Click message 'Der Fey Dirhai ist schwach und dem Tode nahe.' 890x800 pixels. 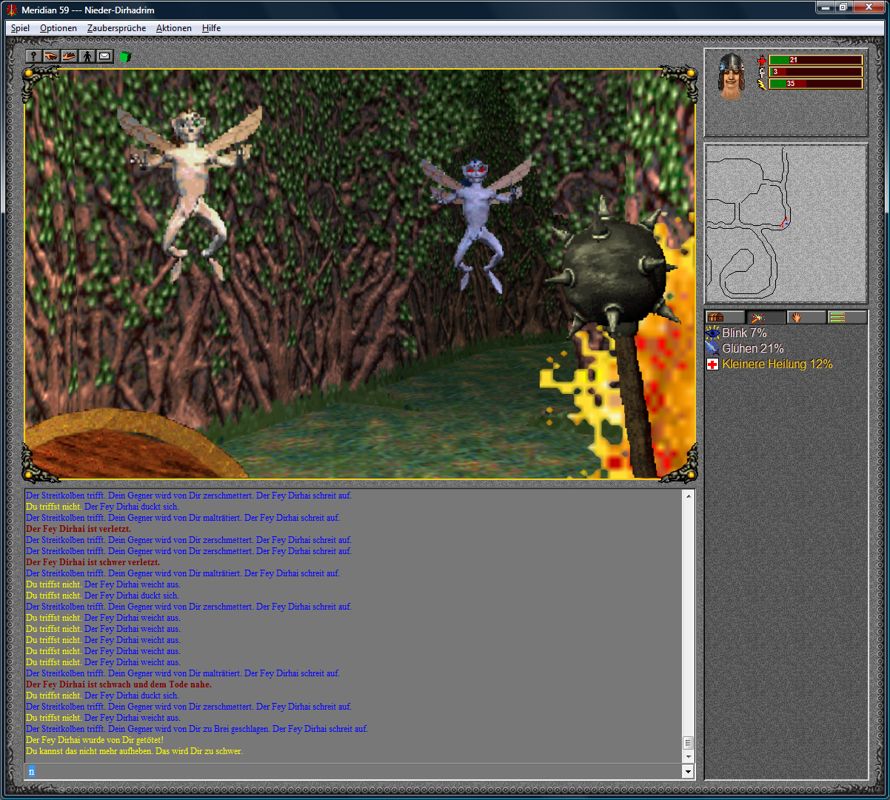coord(119,684)
